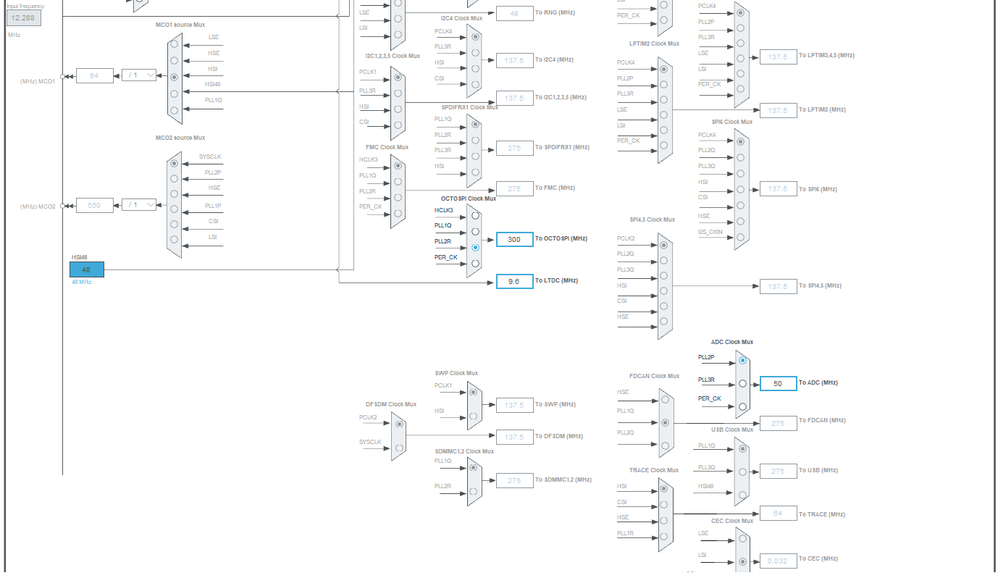Pick PLL2Q in SPI4,5 Clock Mux
This screenshot has width=998, height=573.
tap(664, 260)
